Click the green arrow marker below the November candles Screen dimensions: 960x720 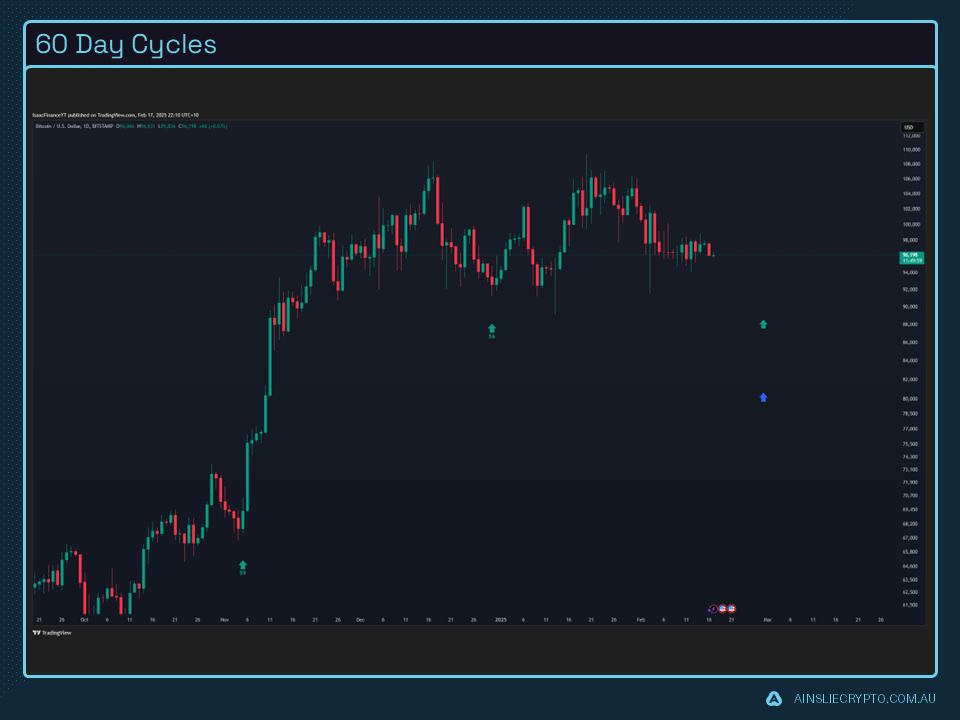[241, 565]
